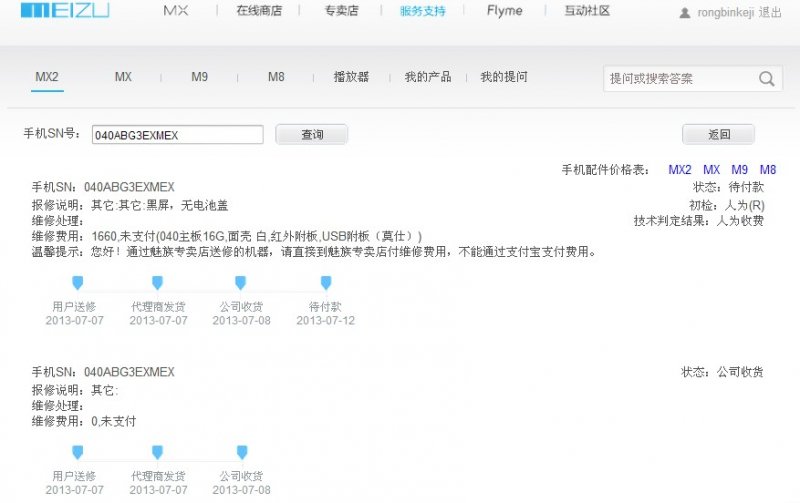Click the 初检：人为(R) text
This screenshot has height=503, width=800.
[x=727, y=206]
